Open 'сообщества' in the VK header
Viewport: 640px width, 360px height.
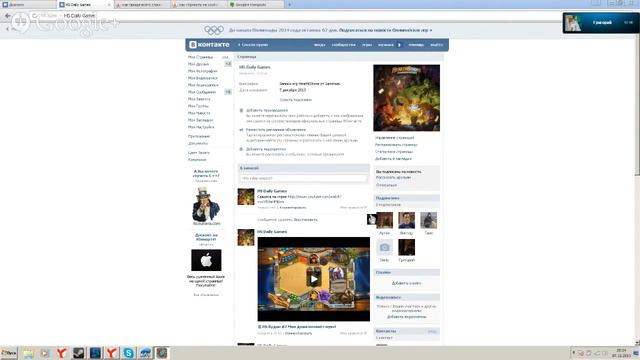click(344, 45)
